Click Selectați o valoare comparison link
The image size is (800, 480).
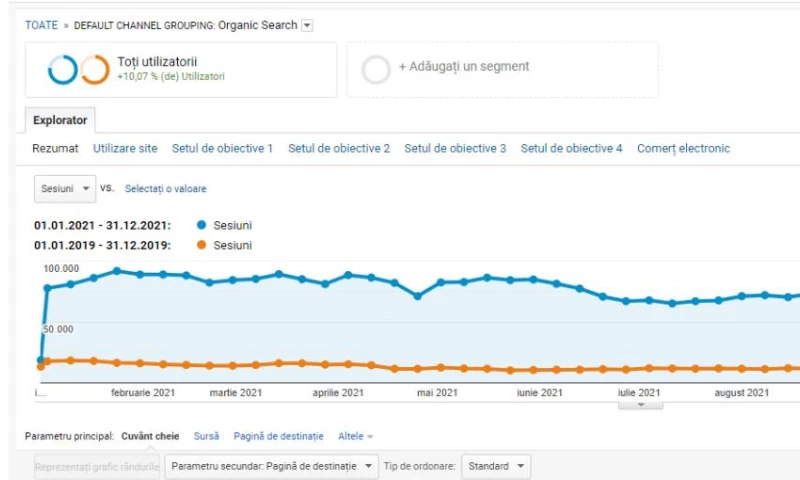165,189
